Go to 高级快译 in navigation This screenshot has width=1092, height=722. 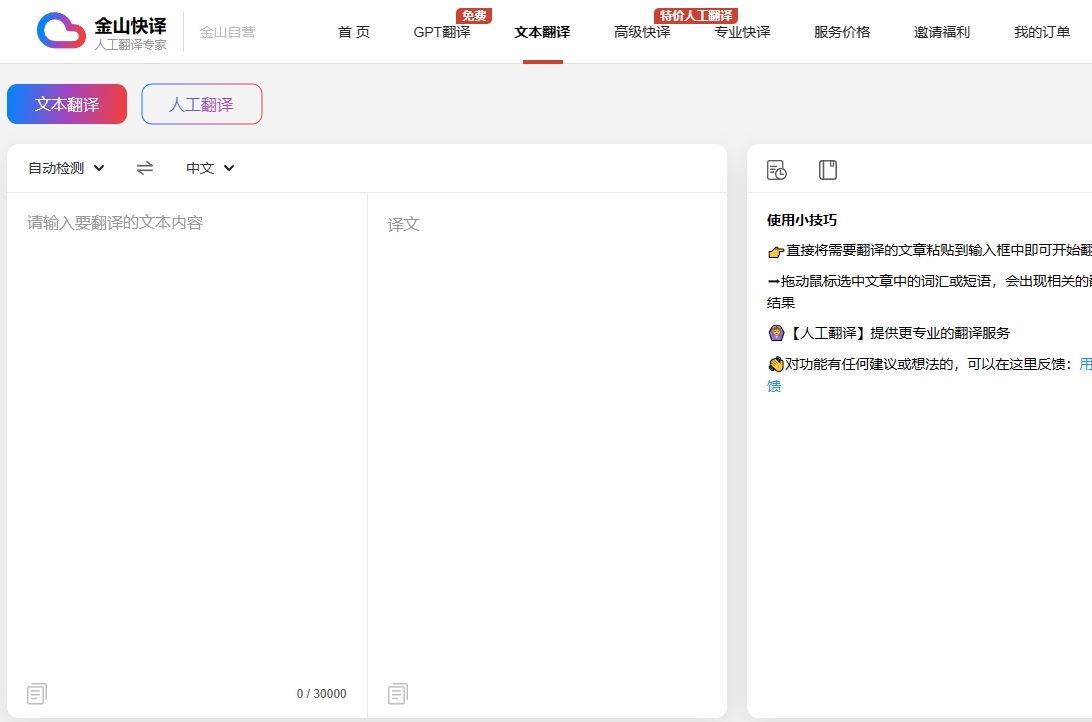coord(642,32)
